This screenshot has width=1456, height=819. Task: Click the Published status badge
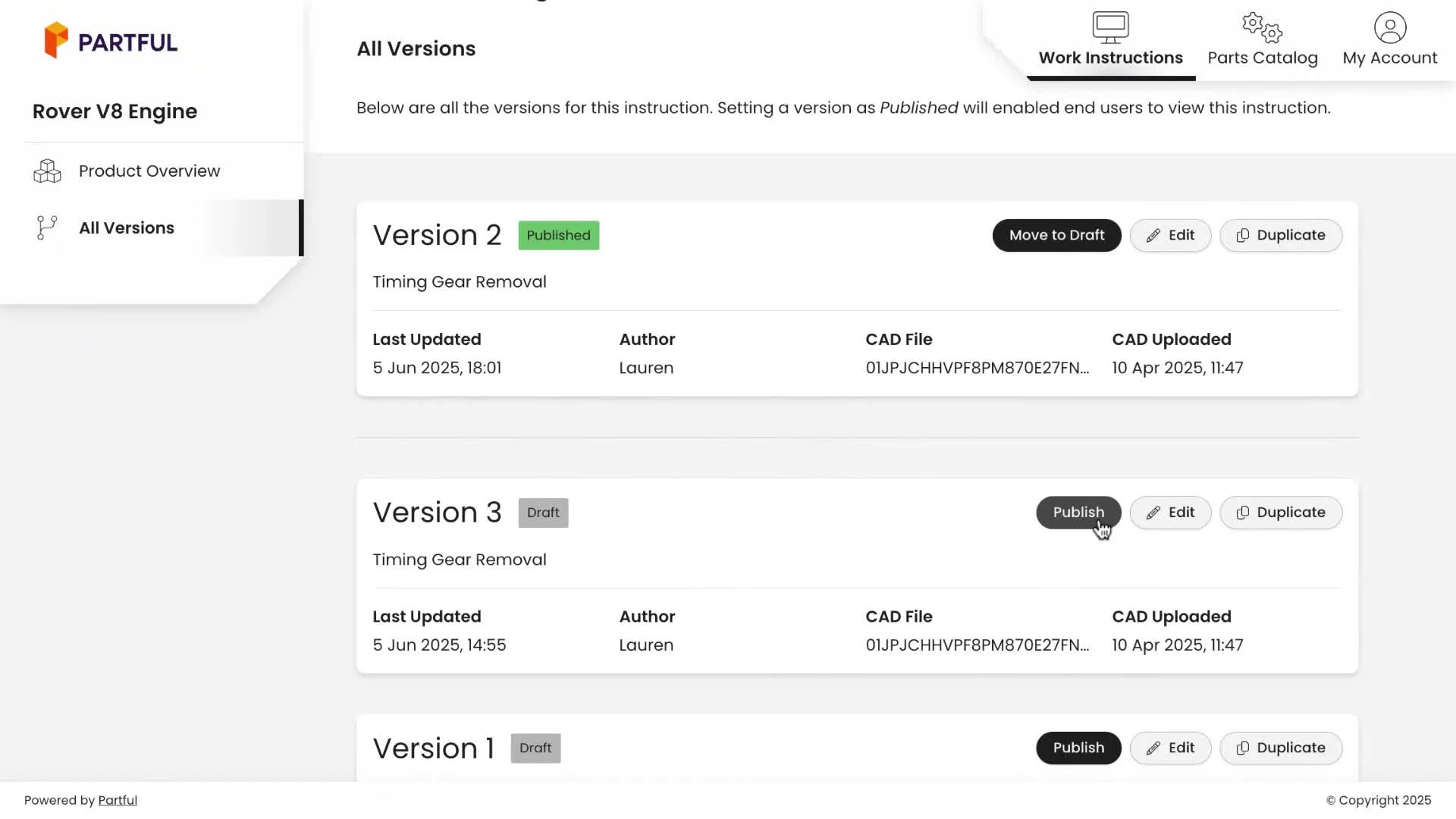(x=558, y=236)
